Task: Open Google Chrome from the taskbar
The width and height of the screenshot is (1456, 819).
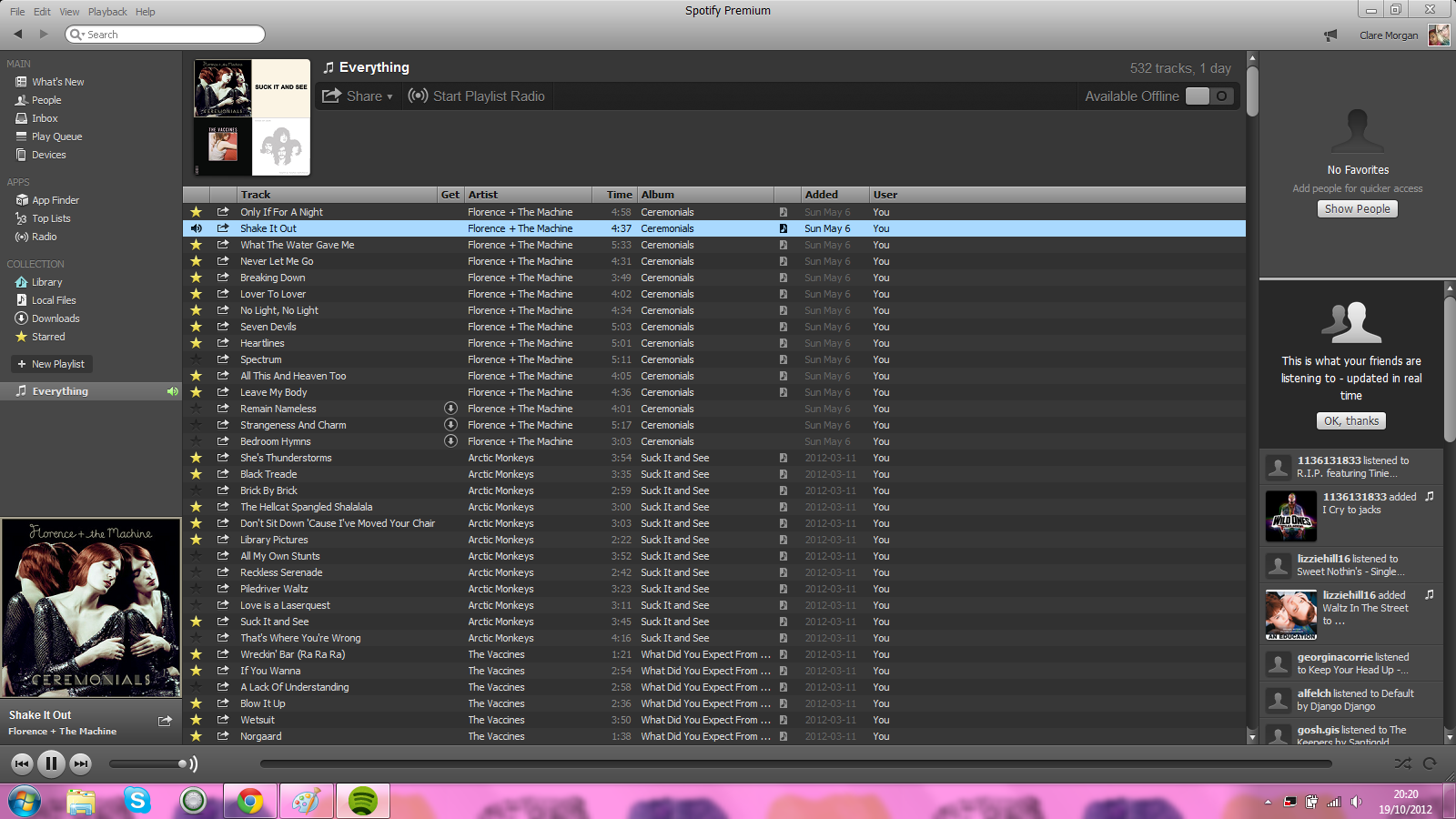Action: [x=249, y=801]
